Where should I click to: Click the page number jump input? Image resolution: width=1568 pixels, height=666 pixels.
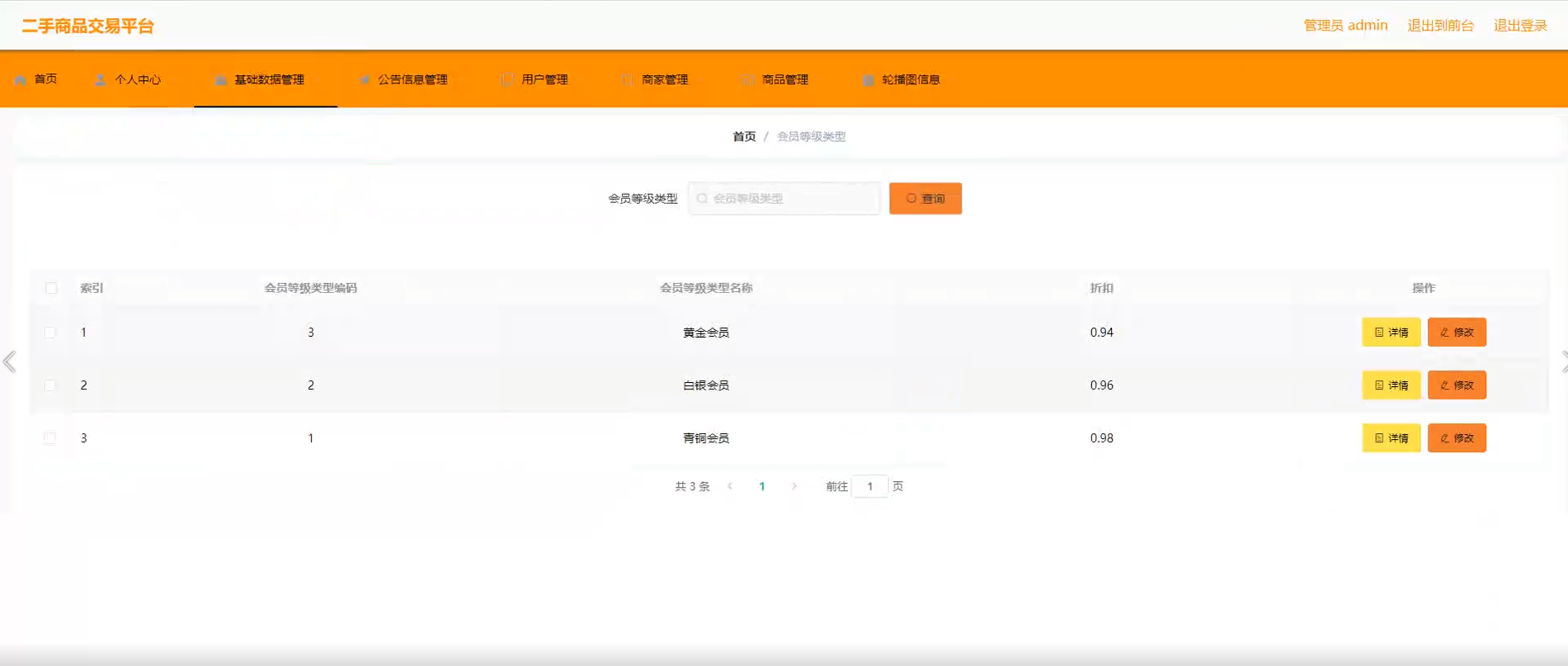click(869, 486)
